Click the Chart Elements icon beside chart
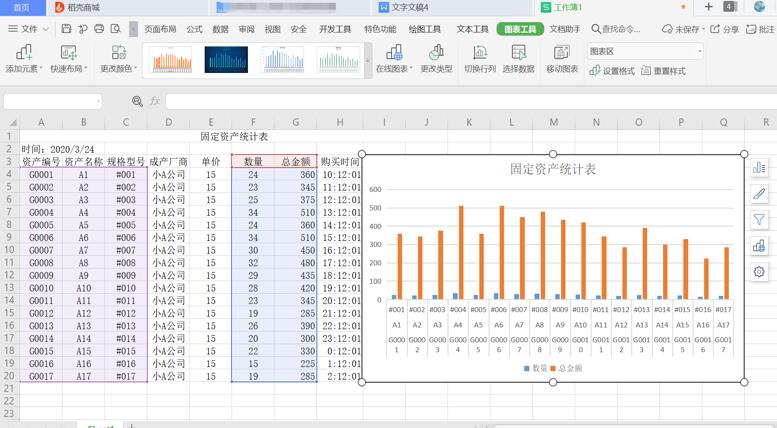The width and height of the screenshot is (777, 428). (x=759, y=168)
